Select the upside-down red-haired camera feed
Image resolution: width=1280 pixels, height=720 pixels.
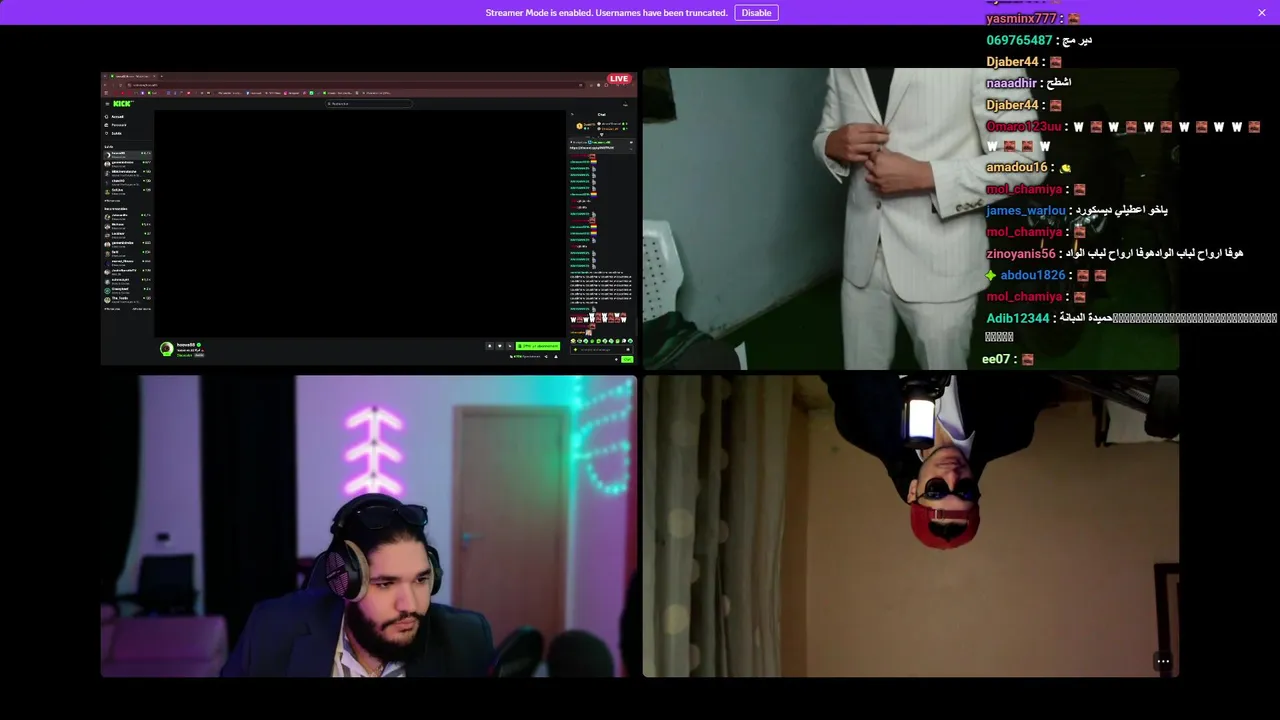(x=911, y=526)
